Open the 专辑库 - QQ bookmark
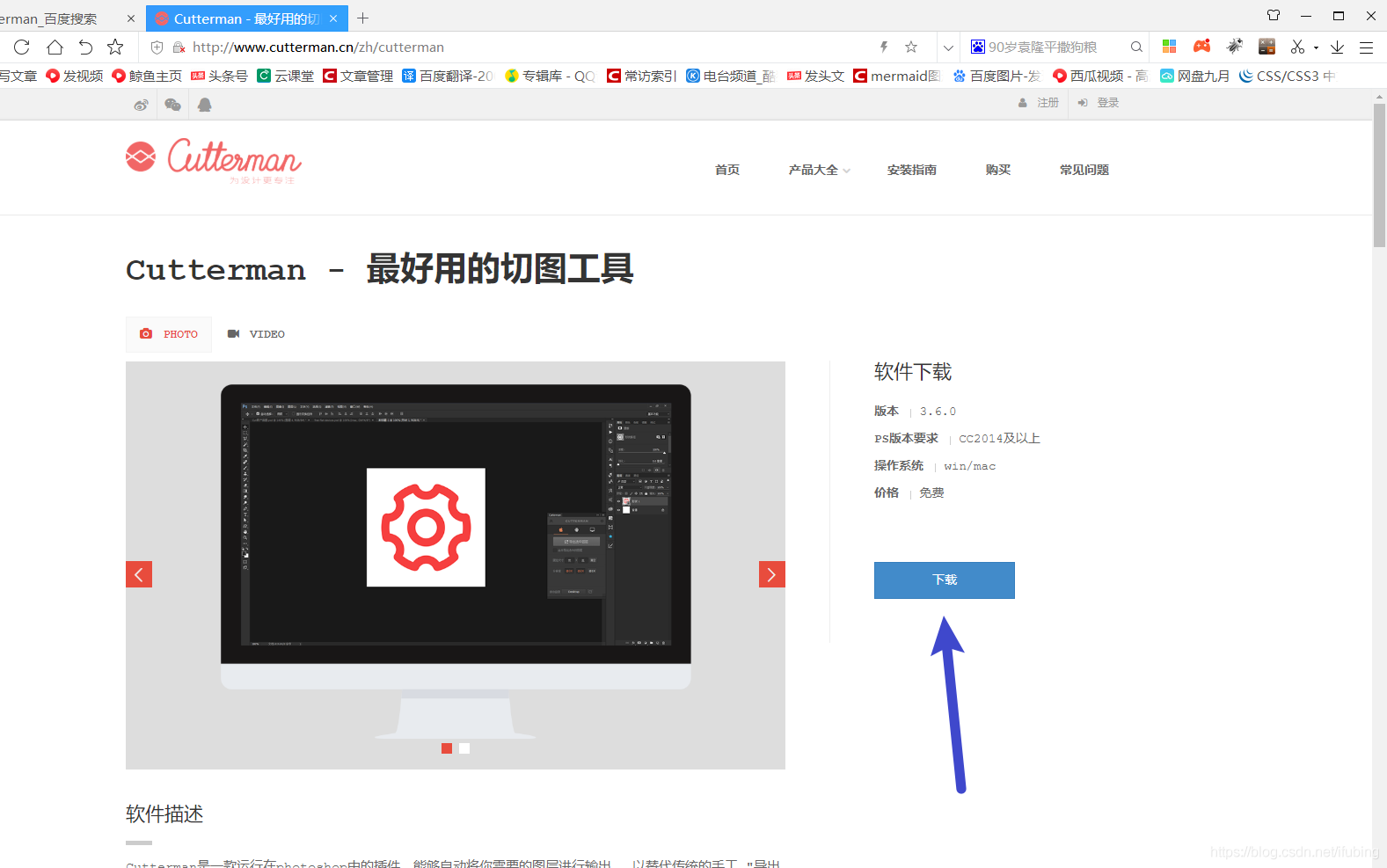 click(x=551, y=77)
